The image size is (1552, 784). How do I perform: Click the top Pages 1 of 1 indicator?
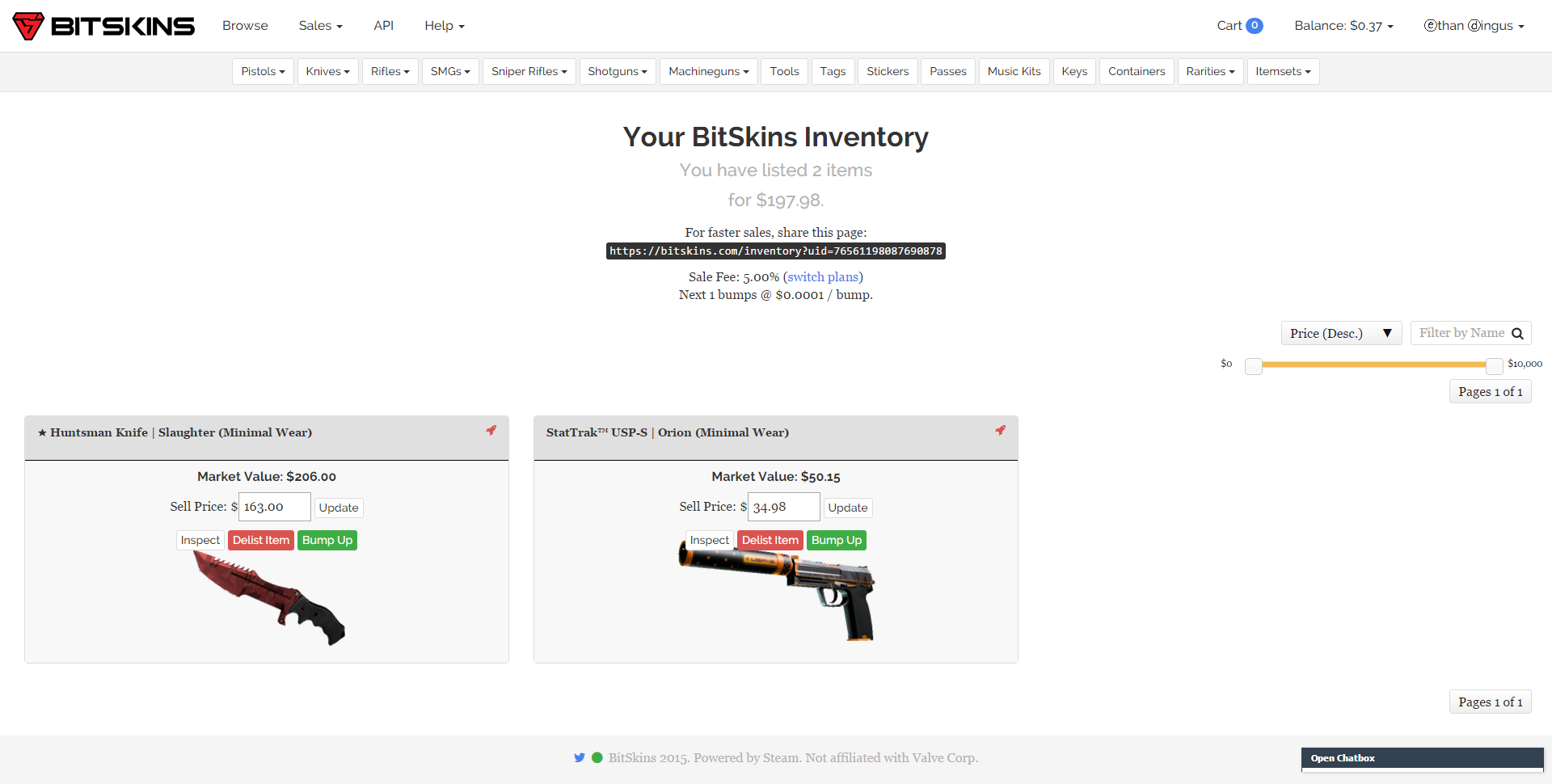click(1491, 392)
